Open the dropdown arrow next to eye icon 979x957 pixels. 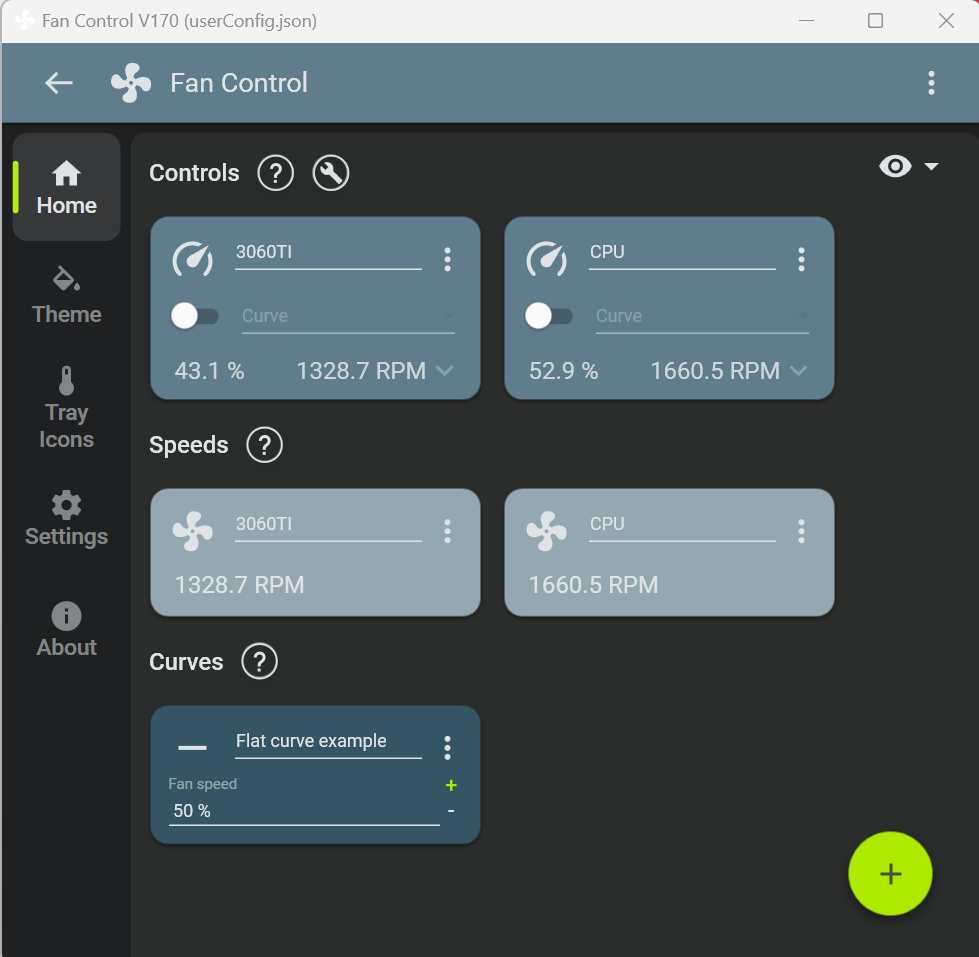932,167
